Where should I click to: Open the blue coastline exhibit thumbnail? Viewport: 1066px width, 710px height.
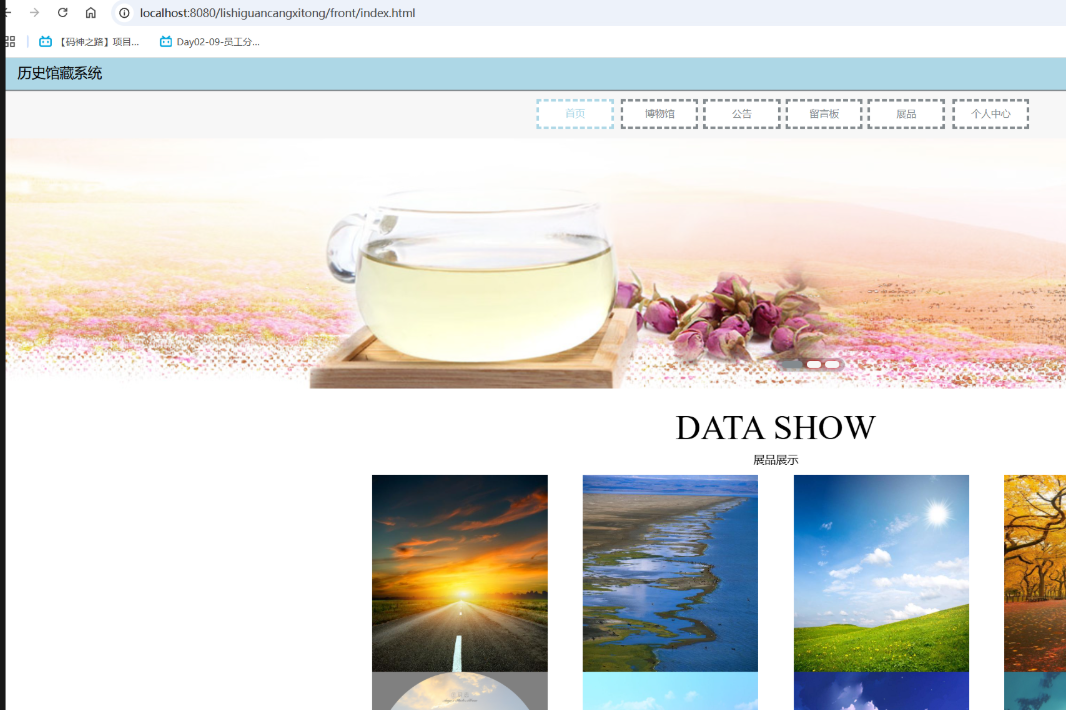[670, 573]
